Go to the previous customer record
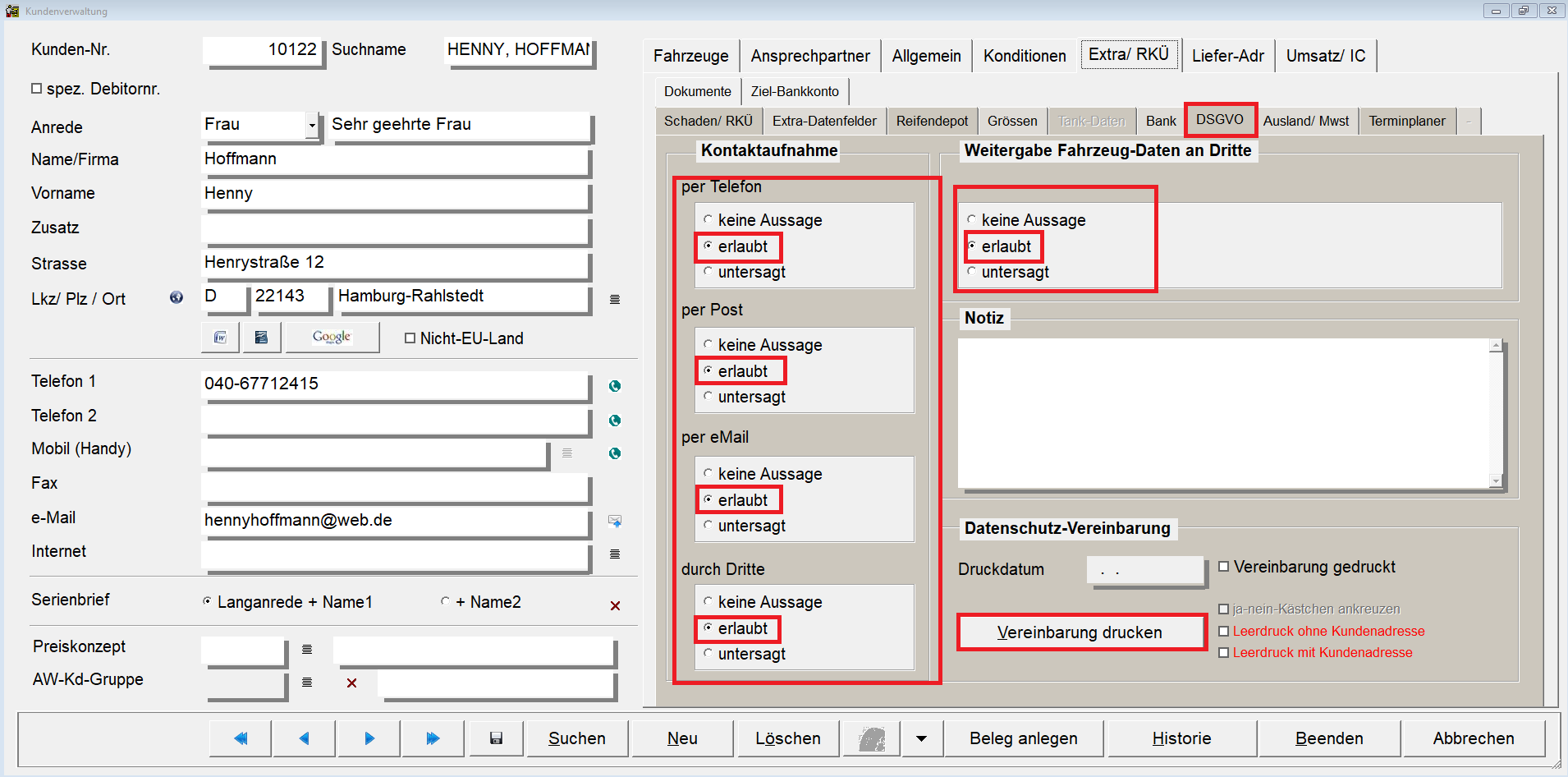This screenshot has width=1568, height=777. click(x=304, y=738)
